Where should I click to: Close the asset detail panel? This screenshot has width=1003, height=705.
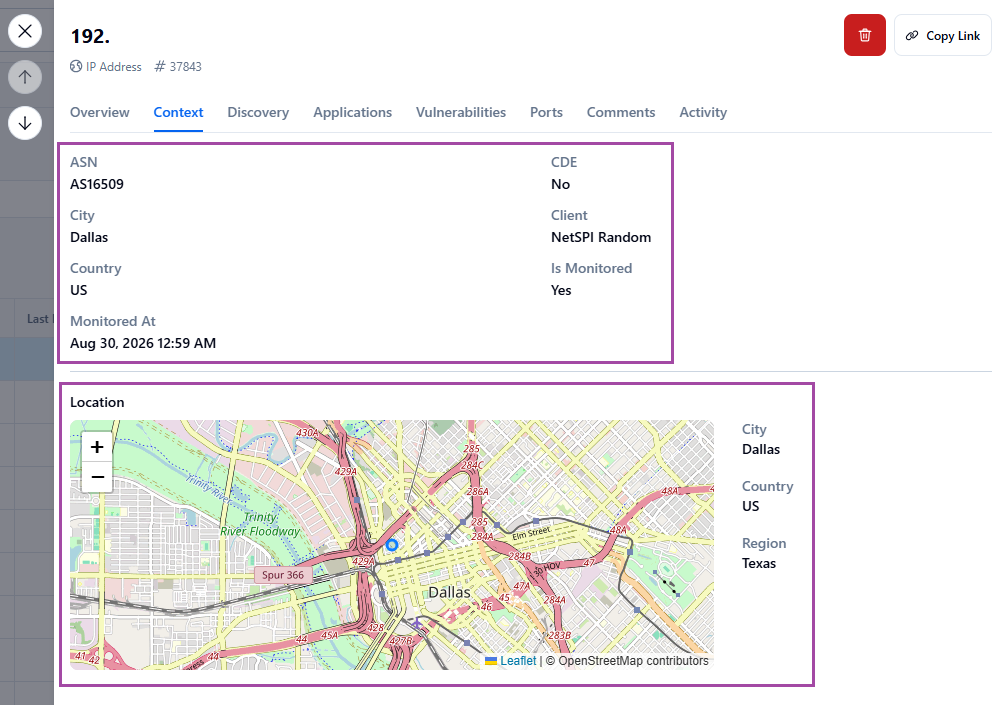[x=25, y=31]
